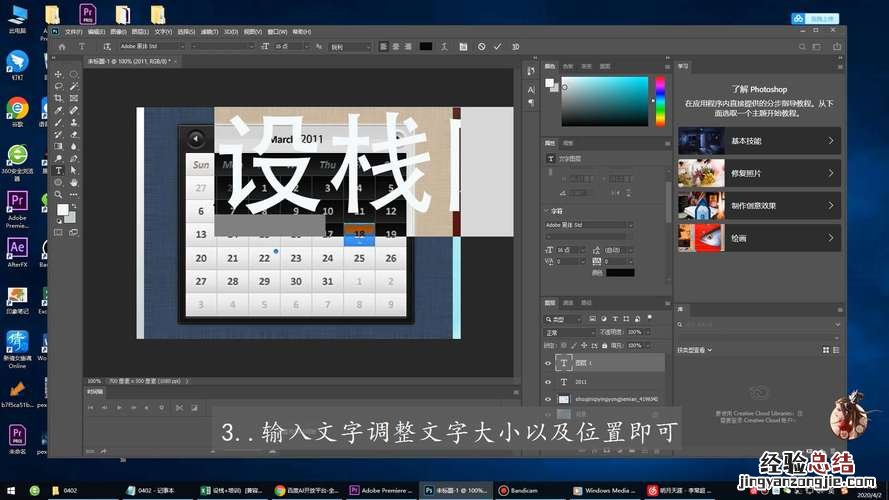Select the Move tool
The height and width of the screenshot is (500, 889).
[58, 74]
